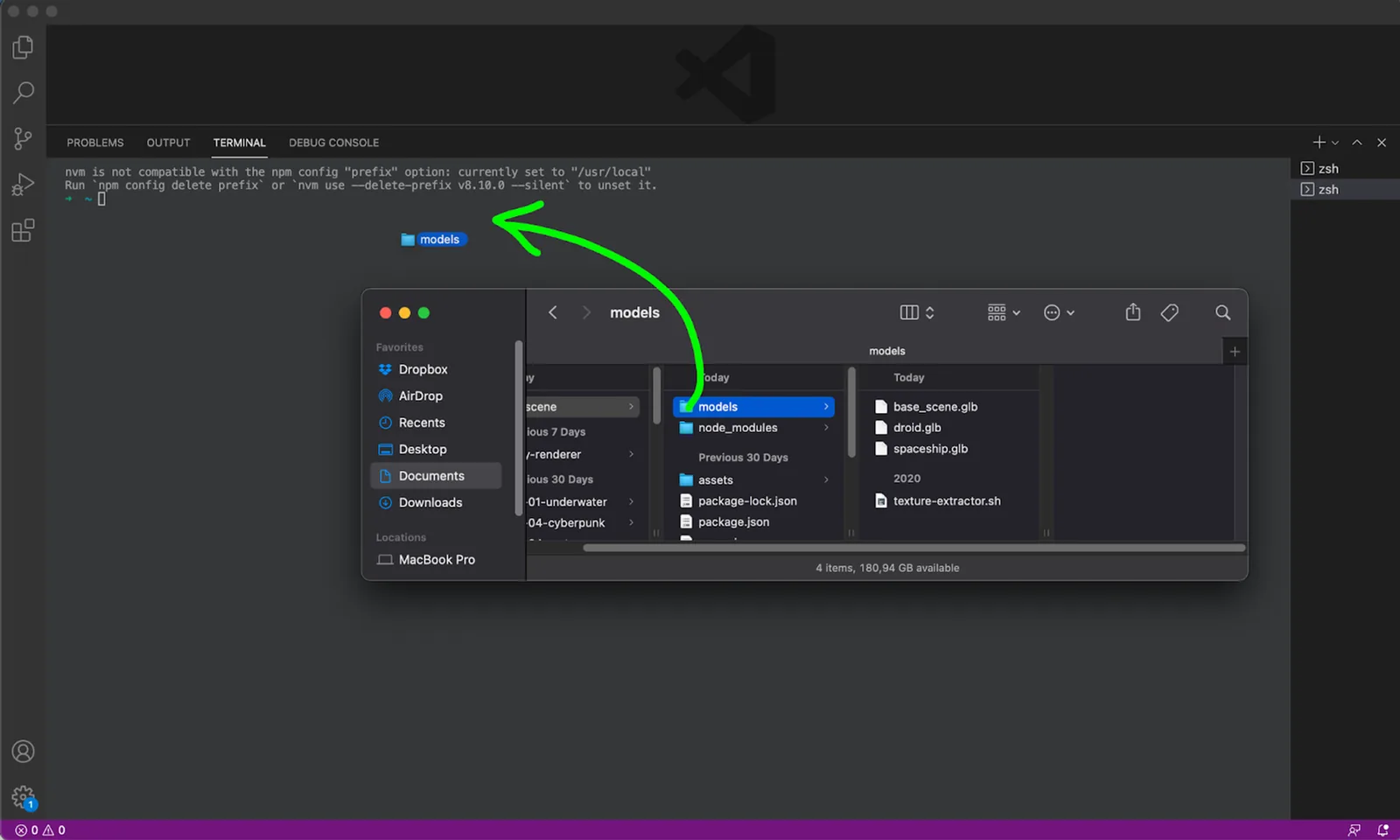The image size is (1400, 840).
Task: Select the first zsh terminal instance
Action: tap(1345, 168)
